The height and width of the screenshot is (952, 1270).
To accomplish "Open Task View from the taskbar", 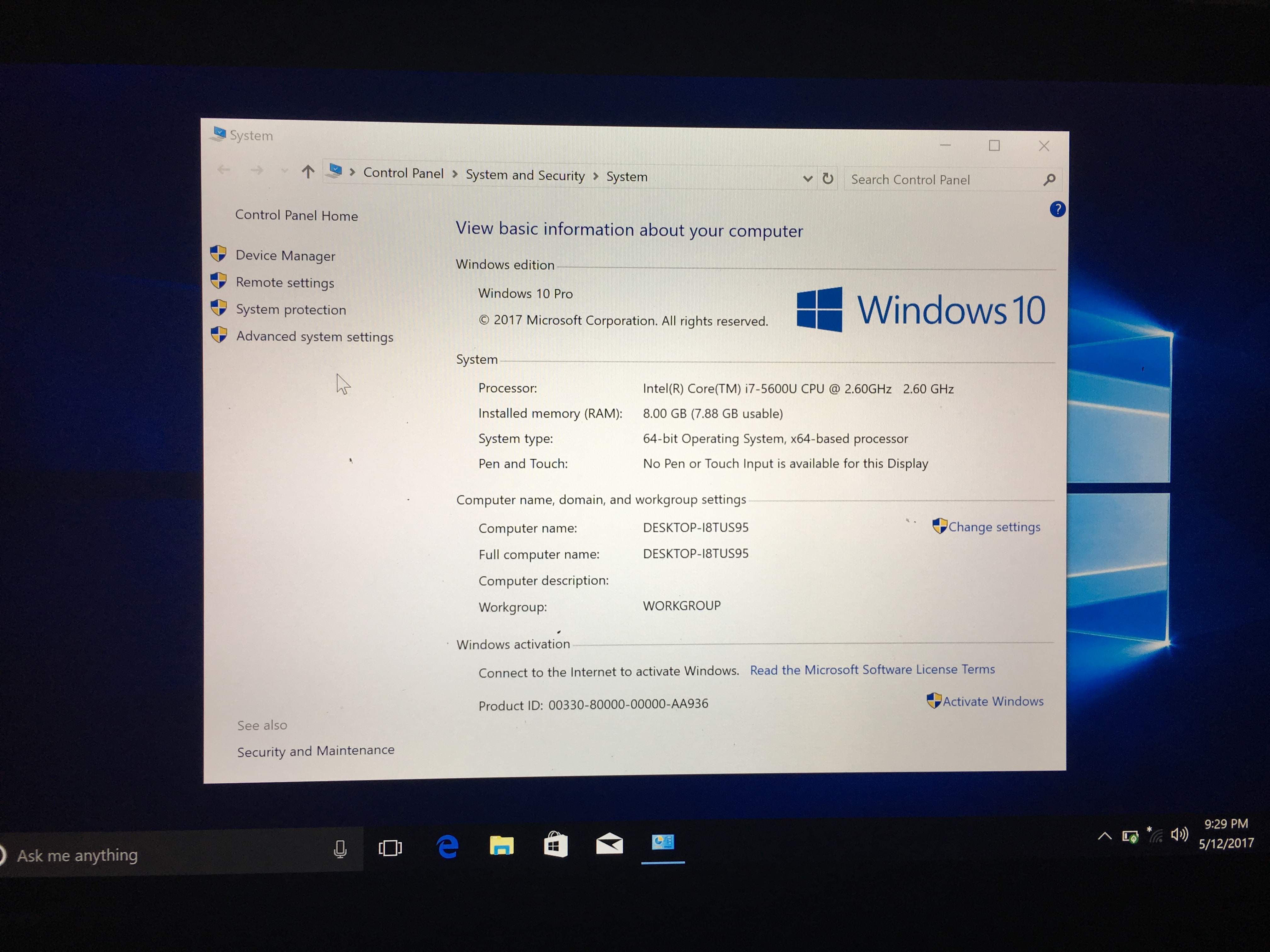I will (390, 848).
